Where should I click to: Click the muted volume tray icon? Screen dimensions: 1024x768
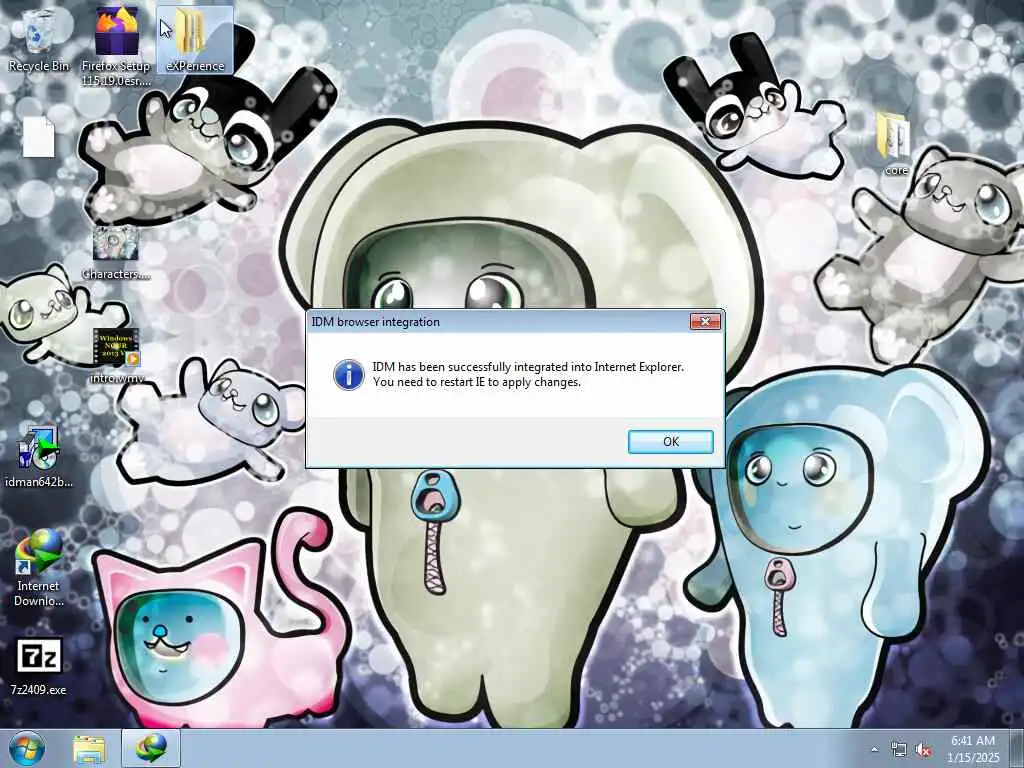click(923, 750)
